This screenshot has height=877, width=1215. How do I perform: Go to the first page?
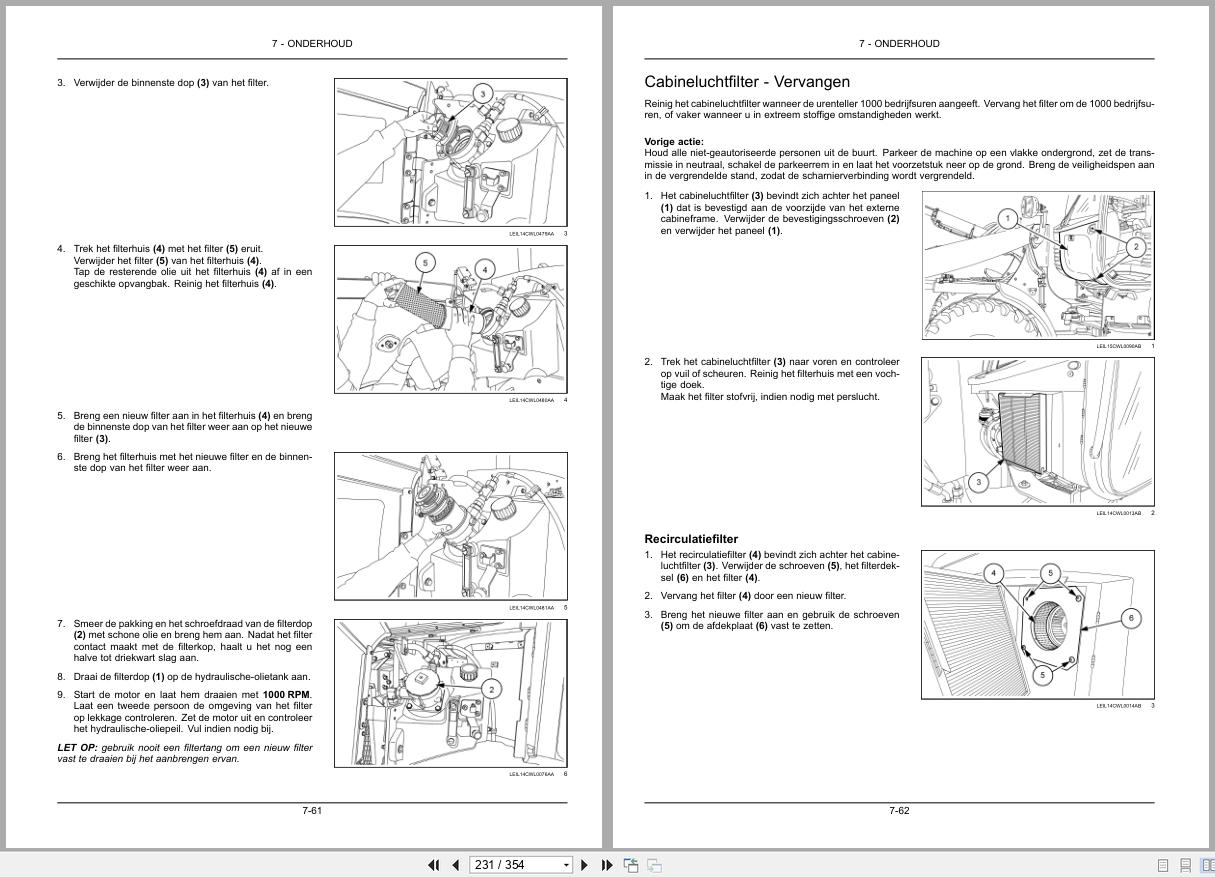pyautogui.click(x=434, y=865)
